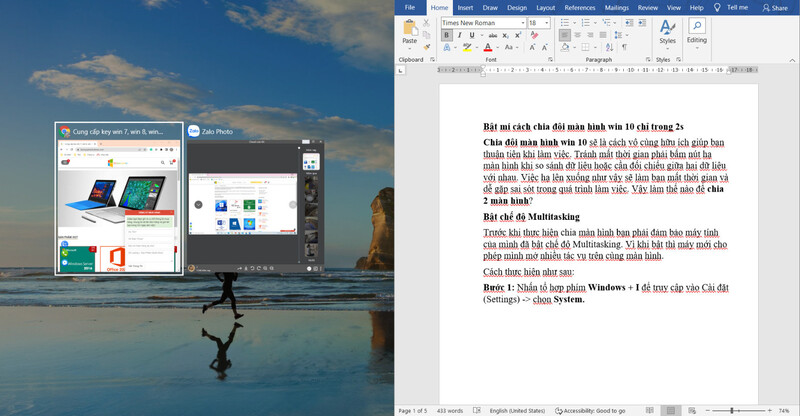Viewport: 800px width, 416px height.
Task: Switch to Web Layout view icon
Action: coord(692,410)
